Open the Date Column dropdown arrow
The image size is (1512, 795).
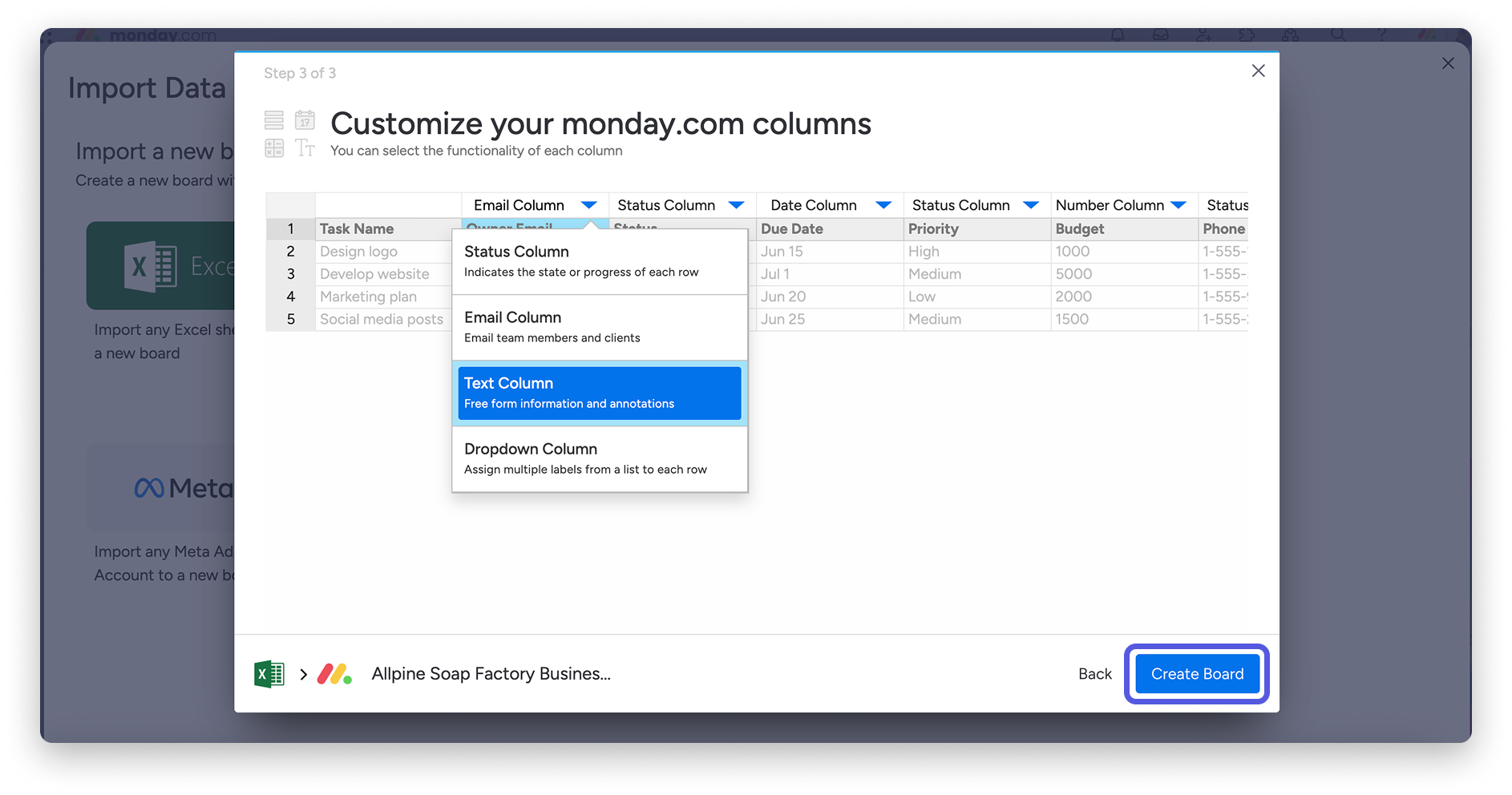[883, 205]
